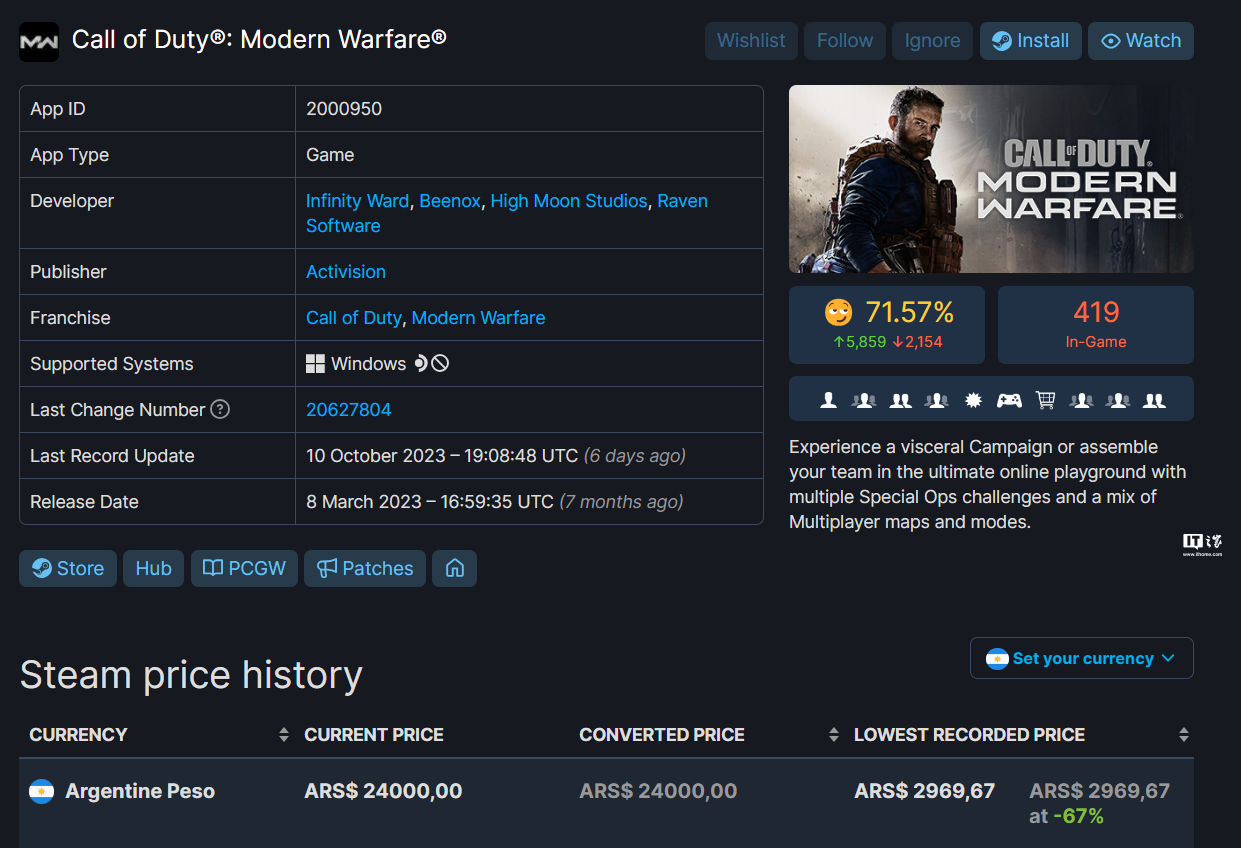Click the Watch button with eye icon
Image resolution: width=1241 pixels, height=848 pixels.
point(1141,41)
